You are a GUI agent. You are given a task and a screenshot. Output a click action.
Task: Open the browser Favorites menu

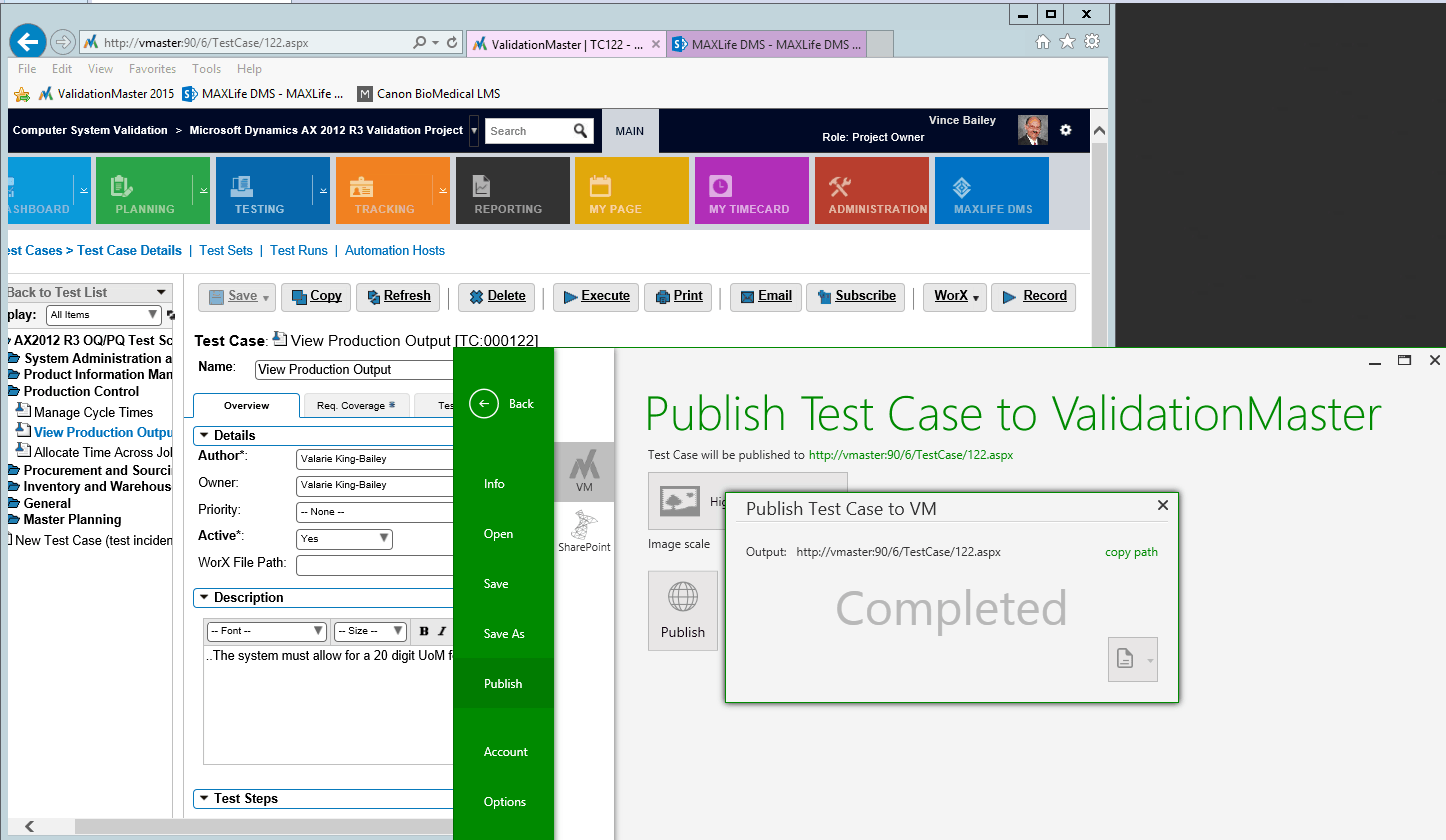pyautogui.click(x=152, y=69)
